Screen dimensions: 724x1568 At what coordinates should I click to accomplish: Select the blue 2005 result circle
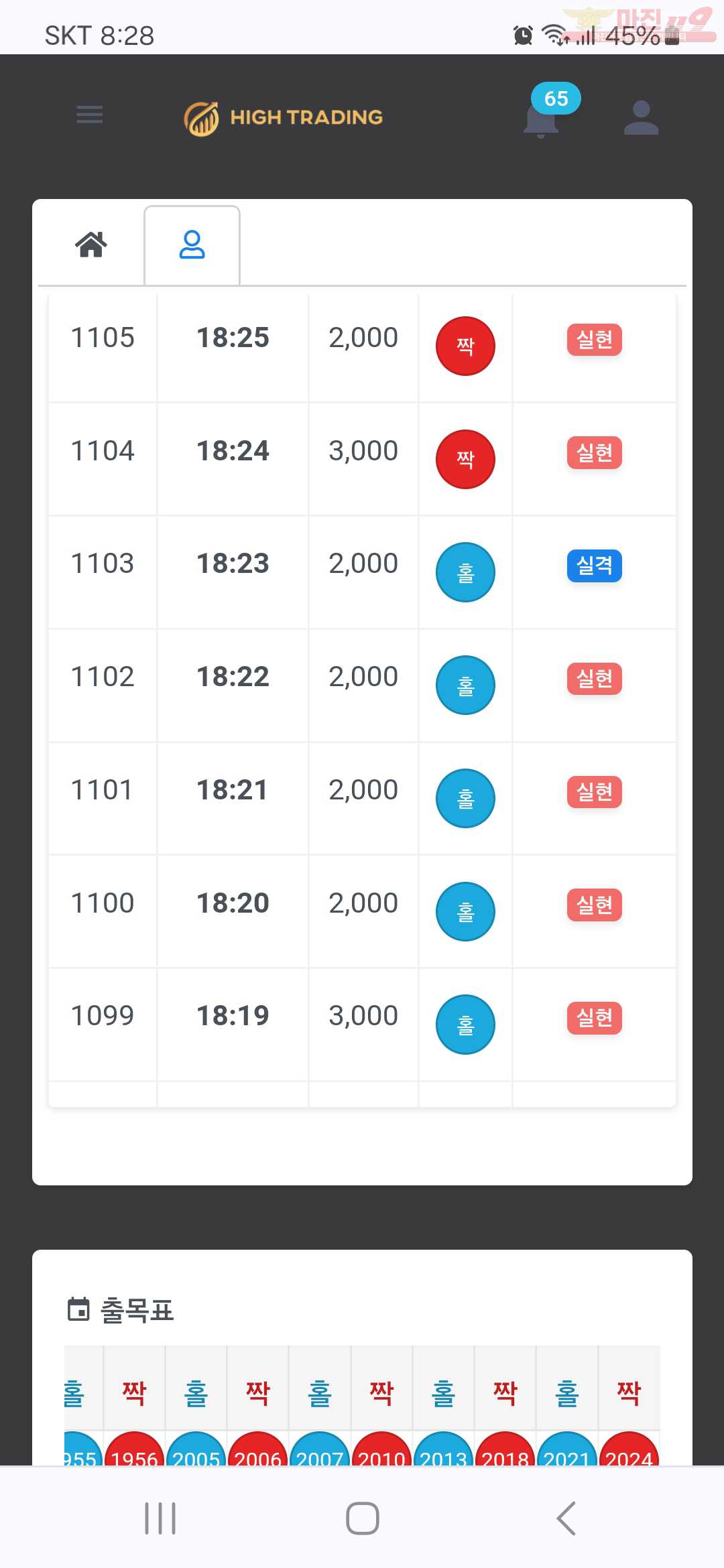coord(196,1450)
